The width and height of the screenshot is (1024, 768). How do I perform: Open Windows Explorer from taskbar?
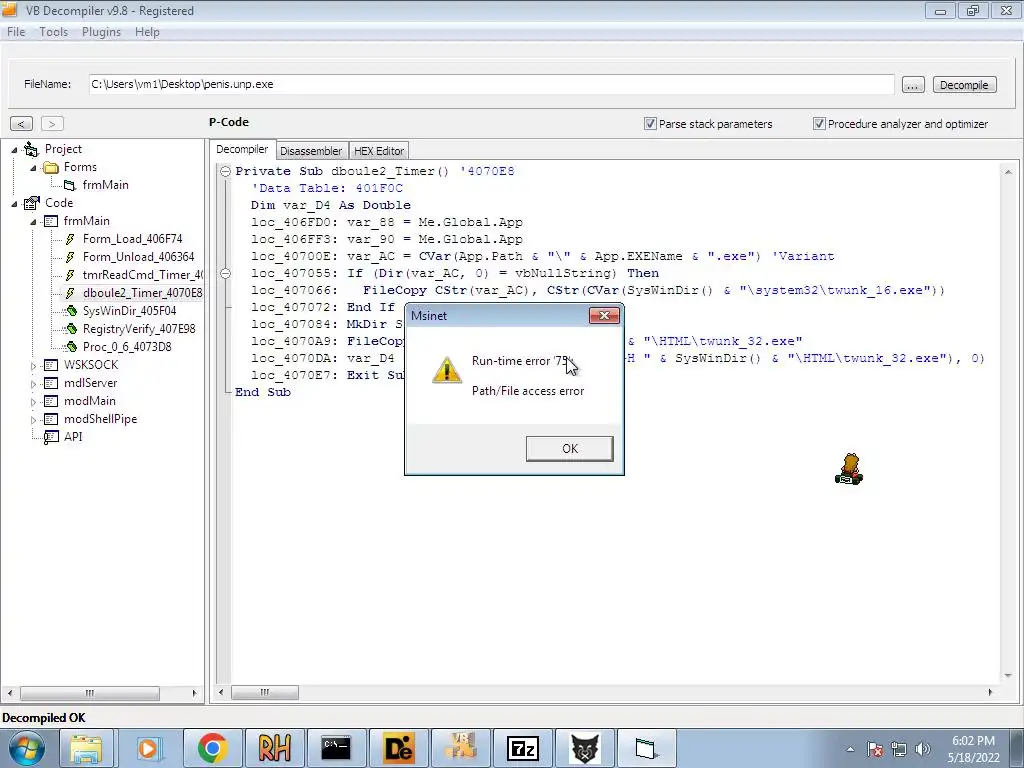click(x=86, y=748)
